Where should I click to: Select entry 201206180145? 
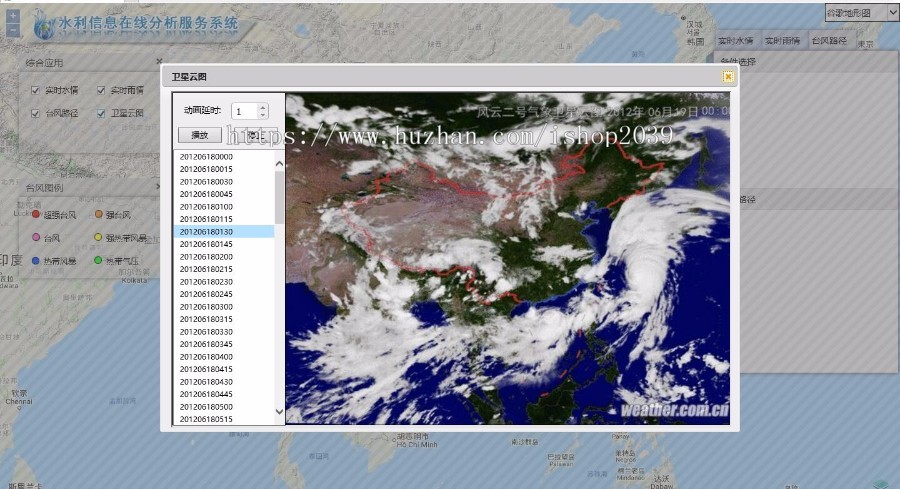click(224, 244)
